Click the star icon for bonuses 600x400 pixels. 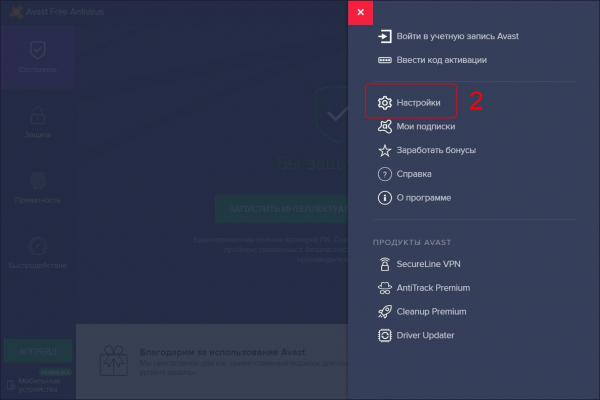[385, 150]
